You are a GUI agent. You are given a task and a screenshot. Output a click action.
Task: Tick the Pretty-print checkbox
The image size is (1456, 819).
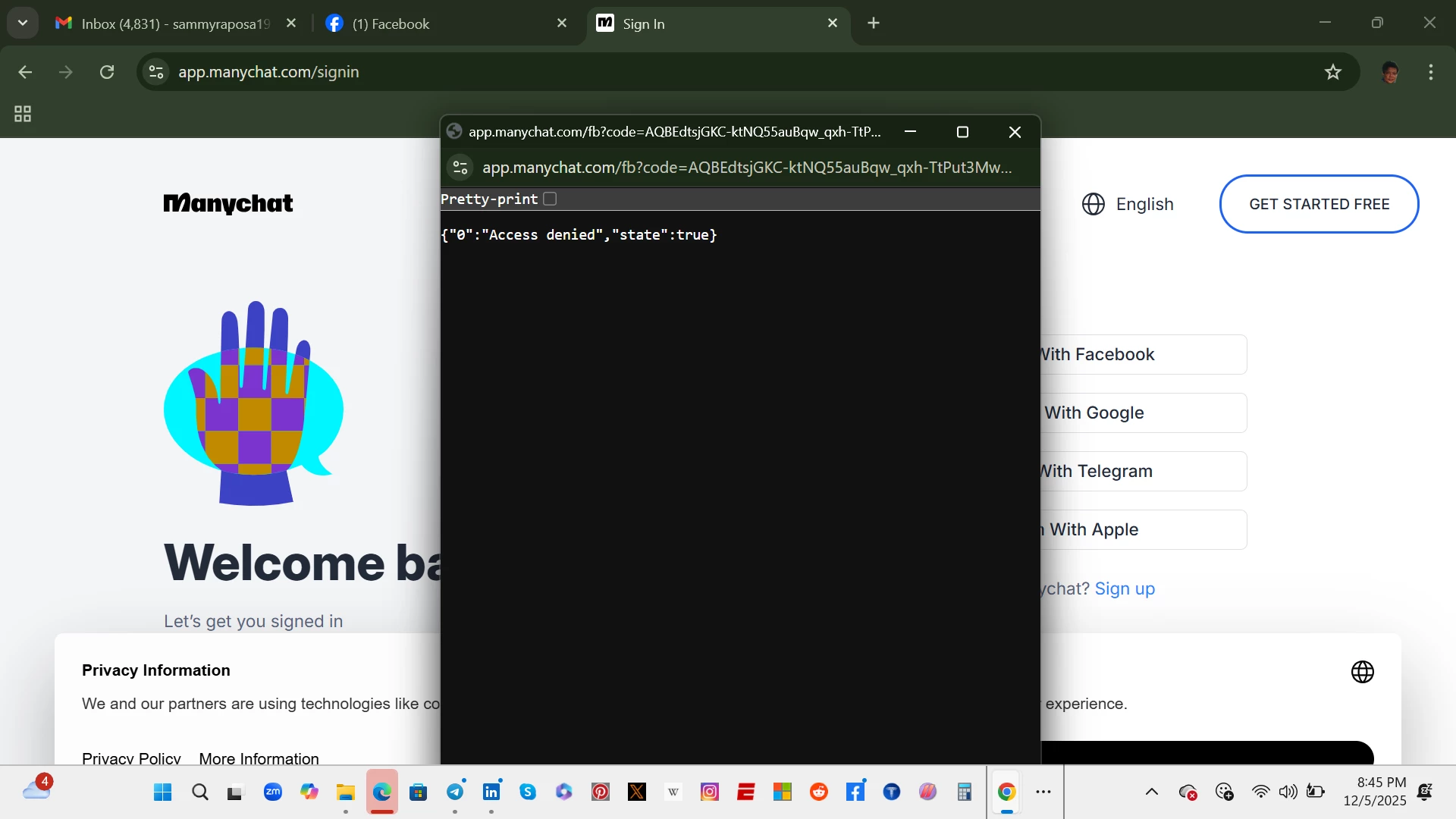(x=550, y=199)
